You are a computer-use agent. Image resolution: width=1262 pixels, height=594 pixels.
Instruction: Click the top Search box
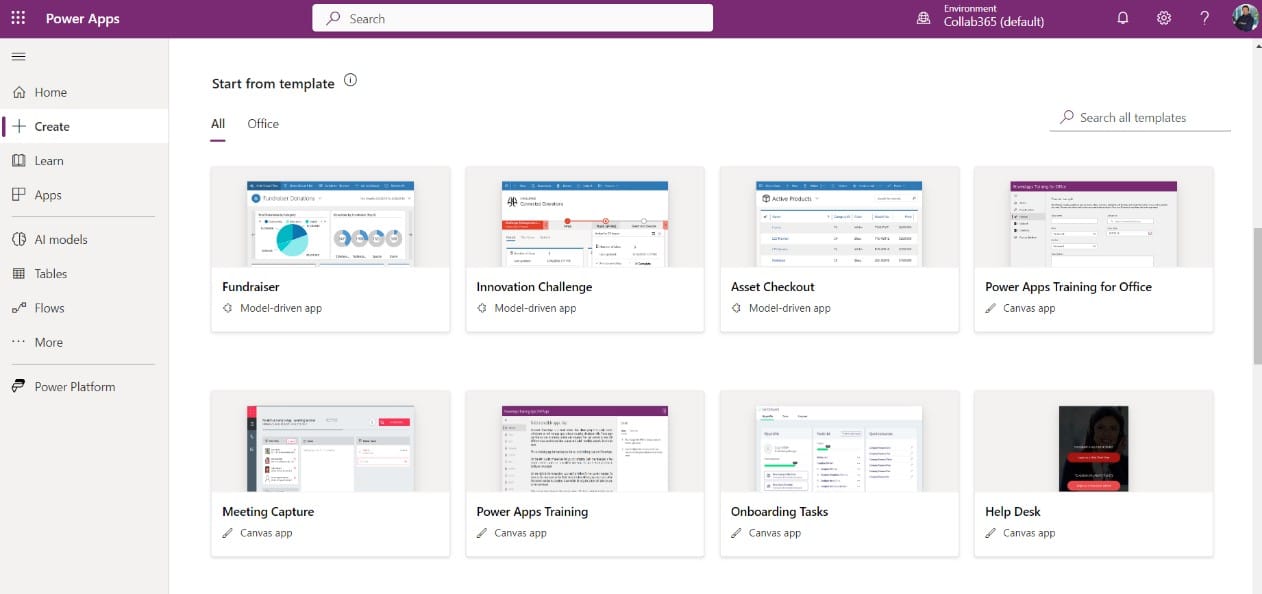coord(512,18)
